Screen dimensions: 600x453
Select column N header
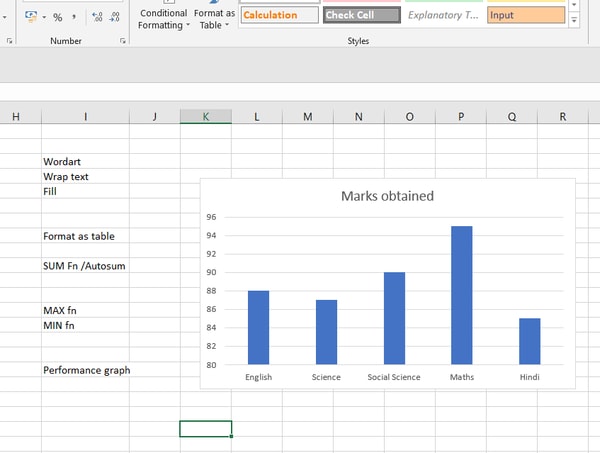pyautogui.click(x=359, y=117)
